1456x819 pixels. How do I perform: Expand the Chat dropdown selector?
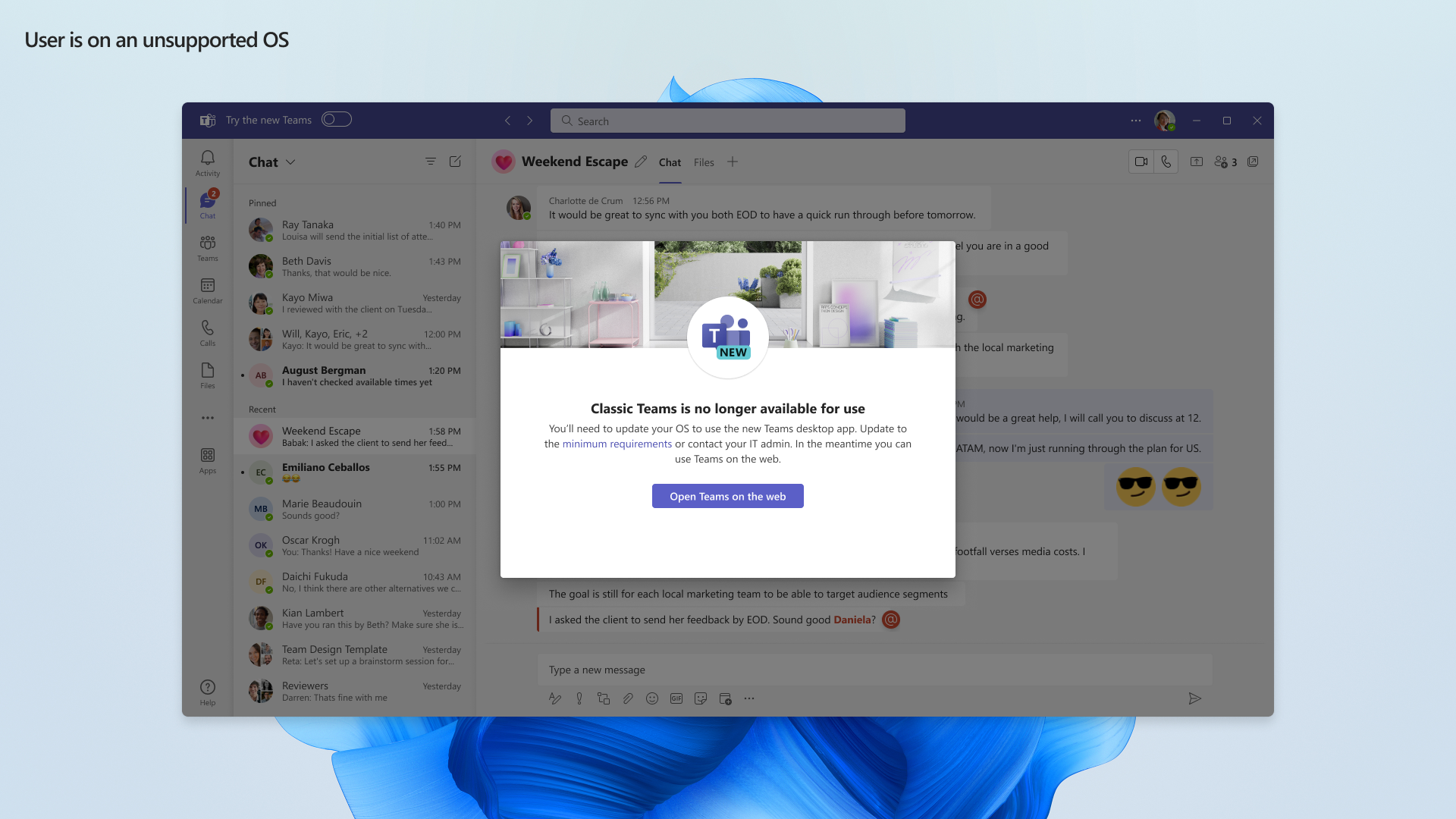coord(290,161)
